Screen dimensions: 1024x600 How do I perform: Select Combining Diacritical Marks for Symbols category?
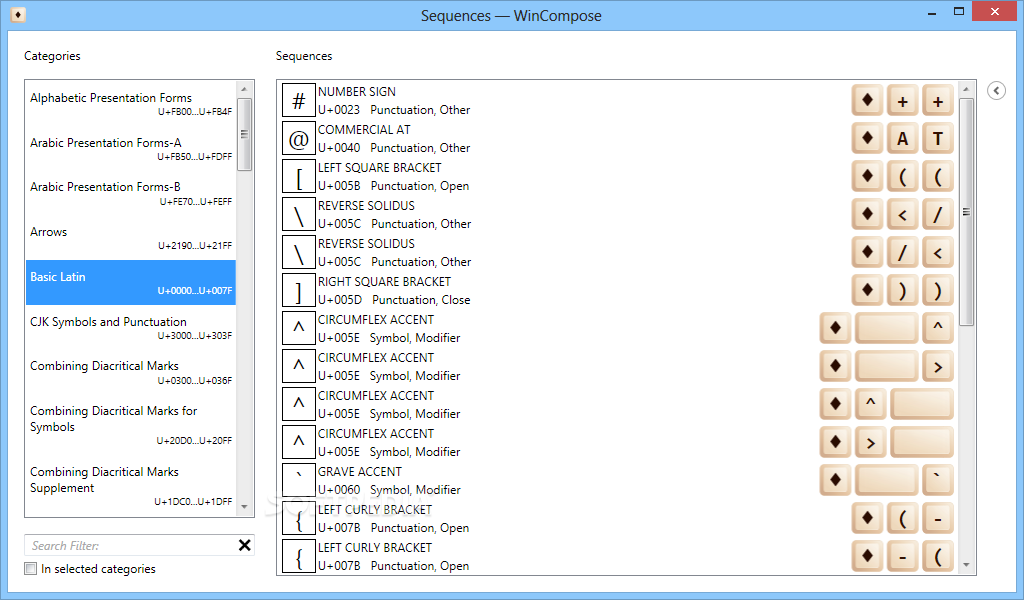[x=131, y=425]
